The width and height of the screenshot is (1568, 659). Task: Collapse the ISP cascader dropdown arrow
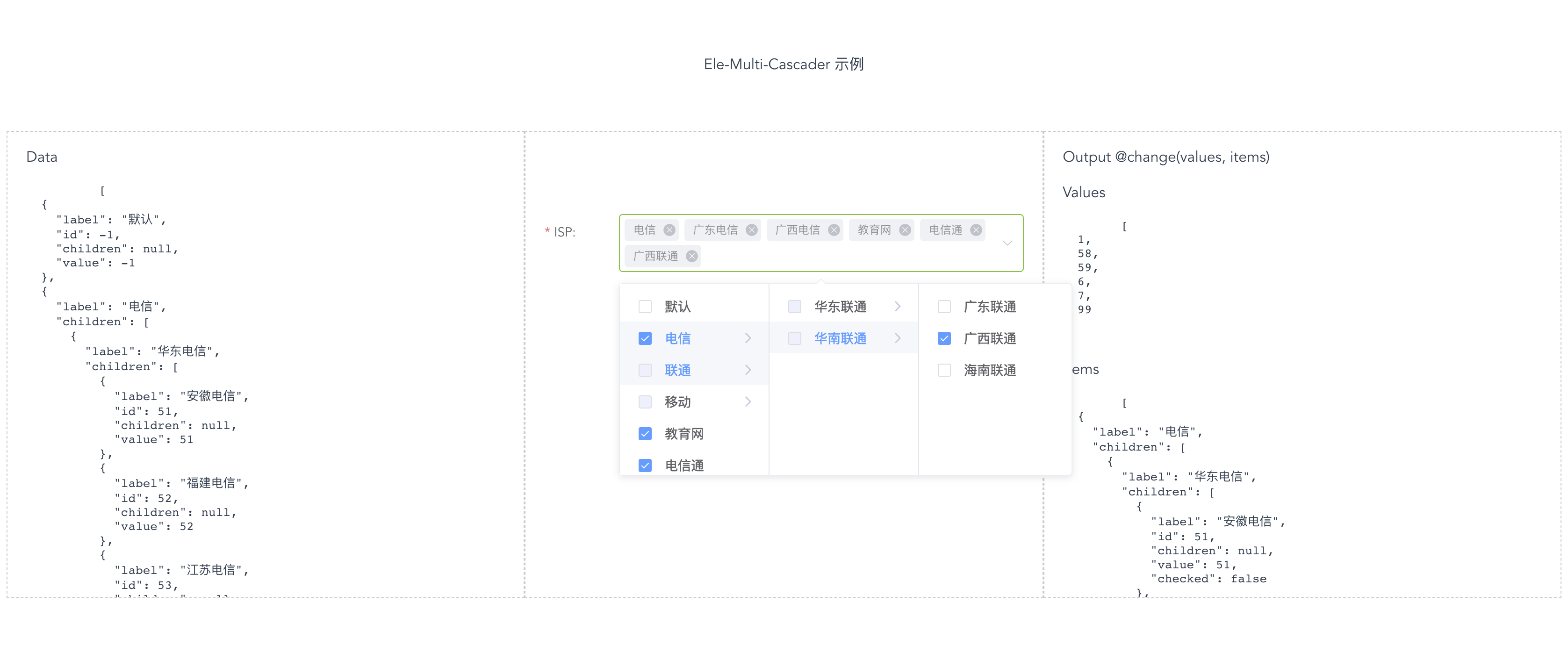1007,244
